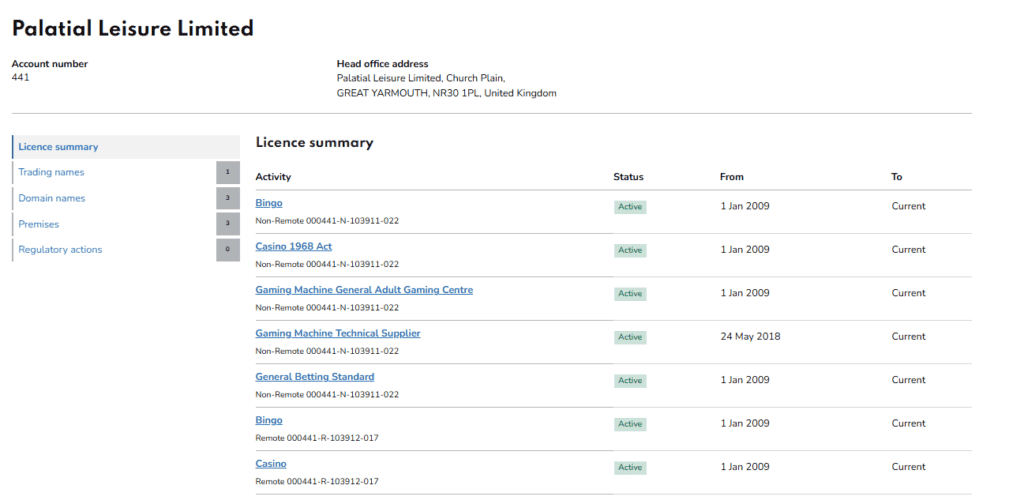Open the Licence summary sidebar tab
The height and width of the screenshot is (504, 1024).
coord(126,147)
